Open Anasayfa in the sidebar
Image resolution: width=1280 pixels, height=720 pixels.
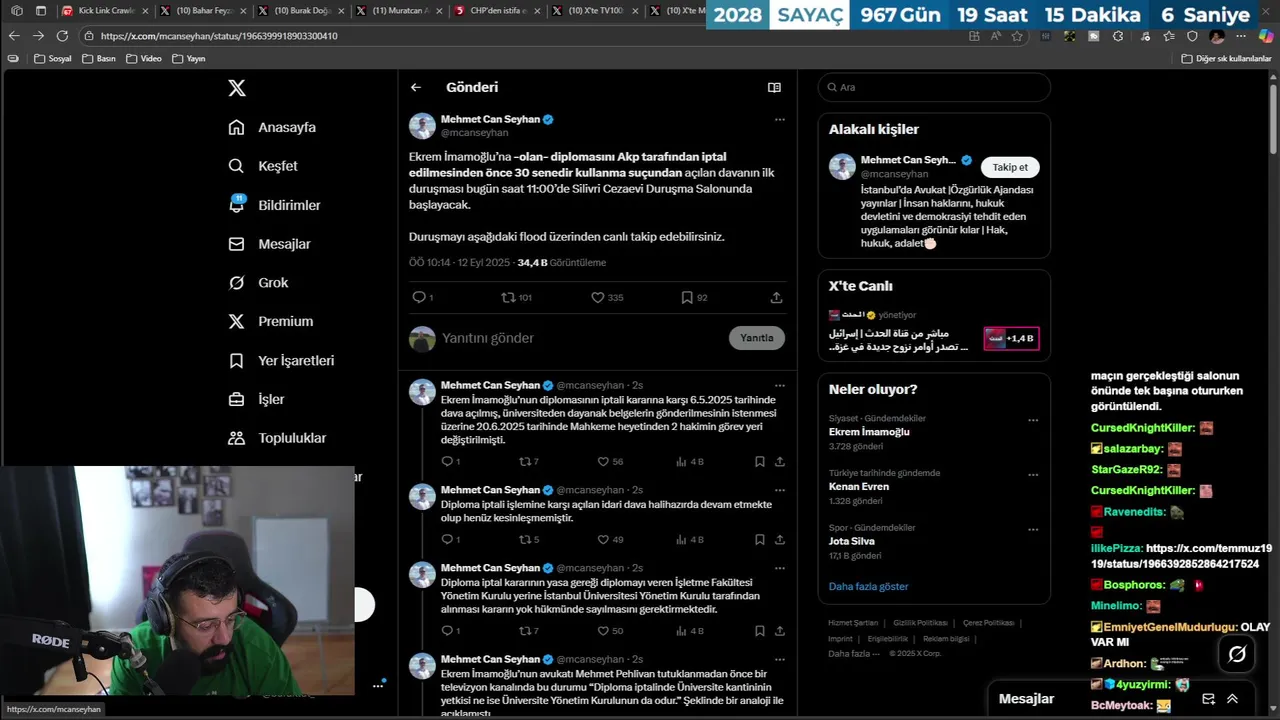point(272,127)
